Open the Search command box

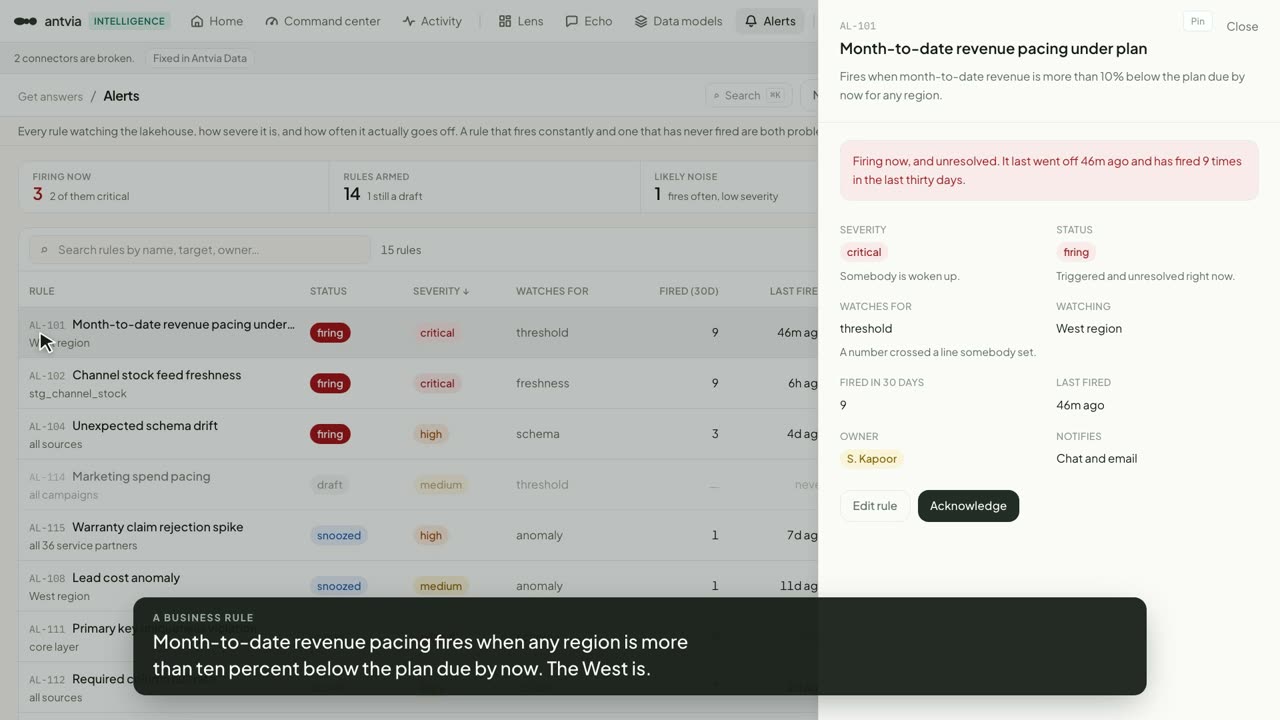coord(749,95)
